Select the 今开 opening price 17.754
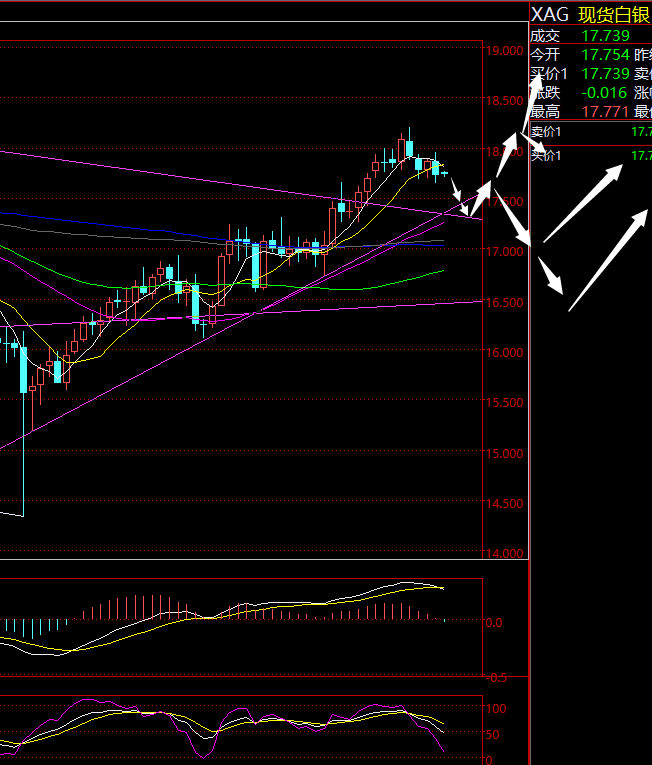The height and width of the screenshot is (765, 652). tap(605, 55)
